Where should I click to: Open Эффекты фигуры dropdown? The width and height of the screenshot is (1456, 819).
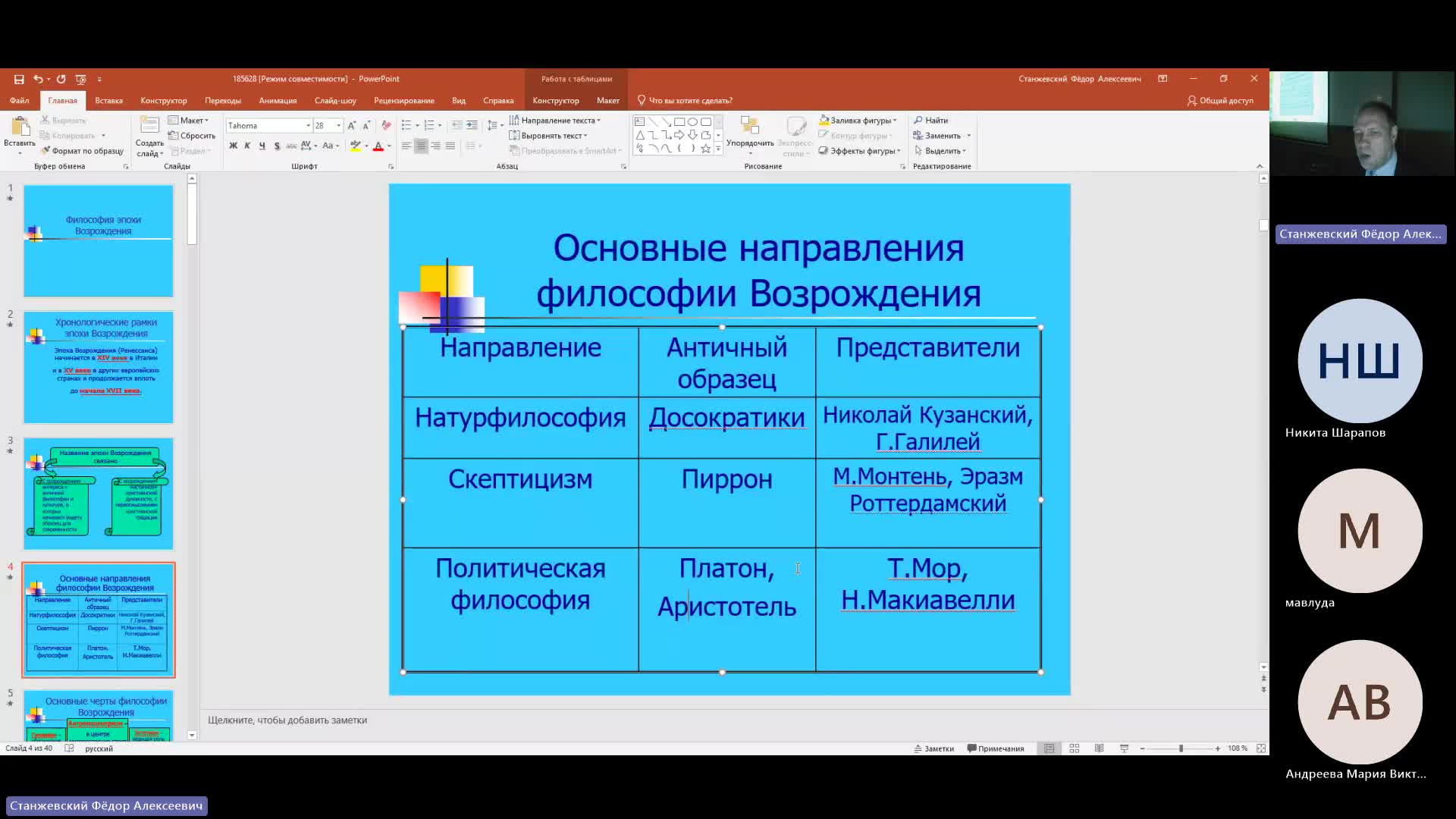coord(859,151)
